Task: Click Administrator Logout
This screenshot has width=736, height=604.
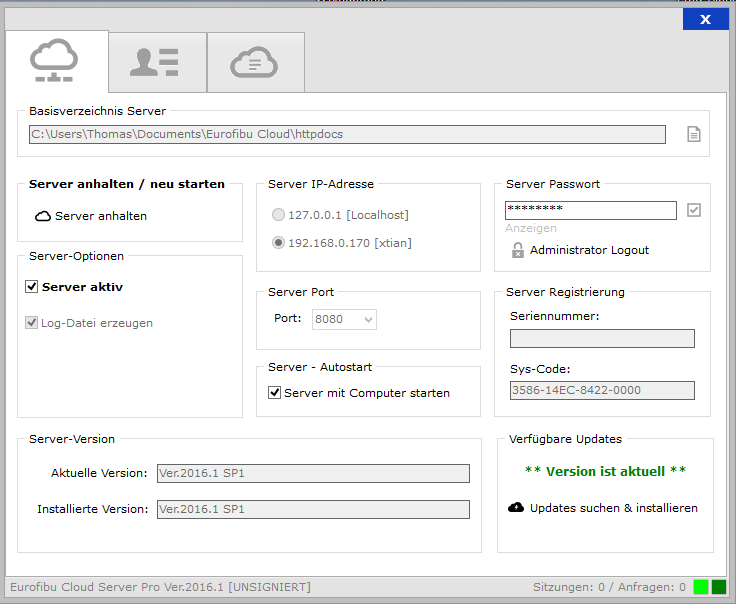Action: click(x=589, y=250)
